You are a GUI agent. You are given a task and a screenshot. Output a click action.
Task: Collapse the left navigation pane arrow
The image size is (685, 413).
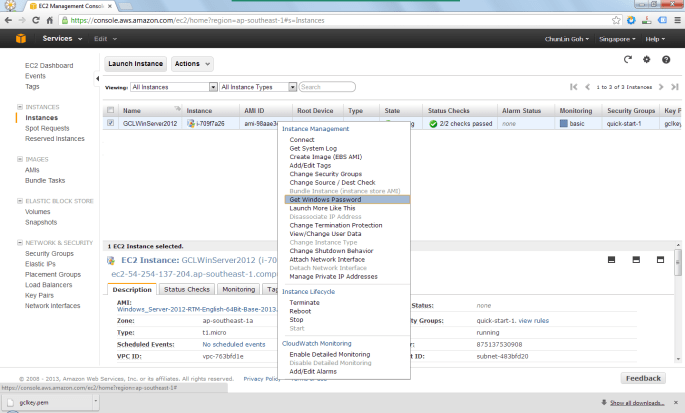97,79
